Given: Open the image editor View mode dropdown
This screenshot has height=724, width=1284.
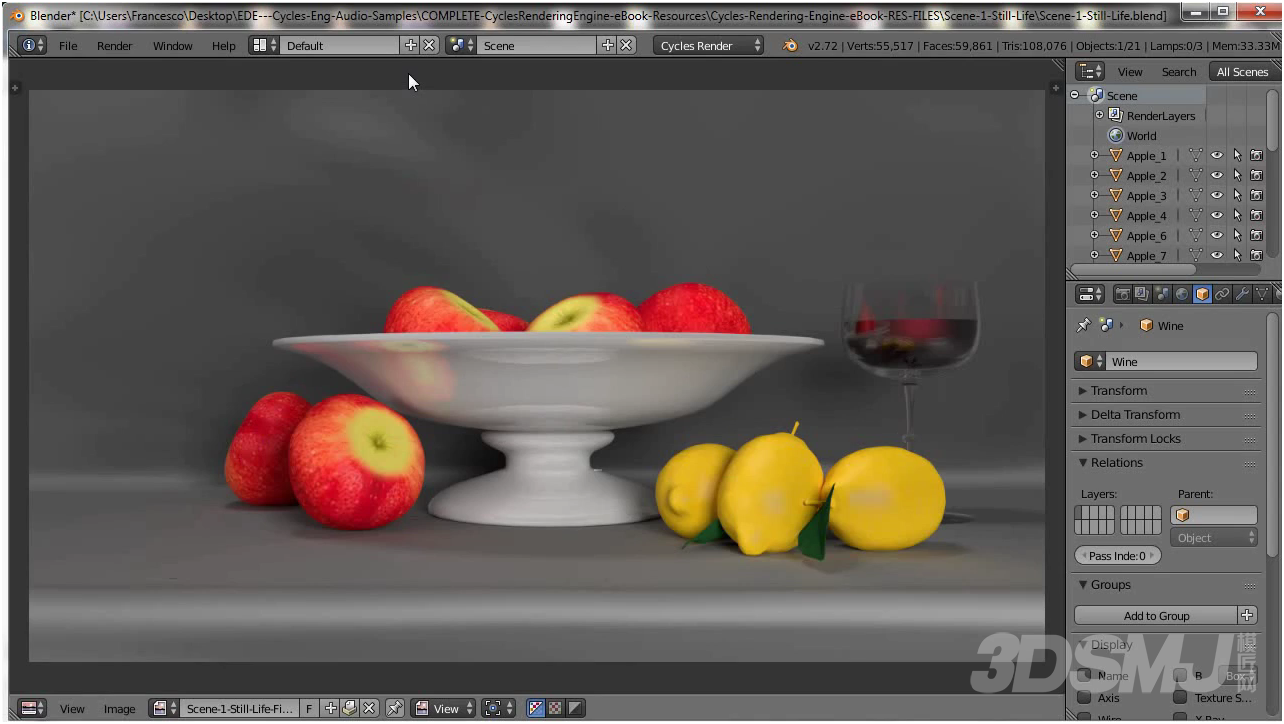Looking at the screenshot, I should point(445,708).
